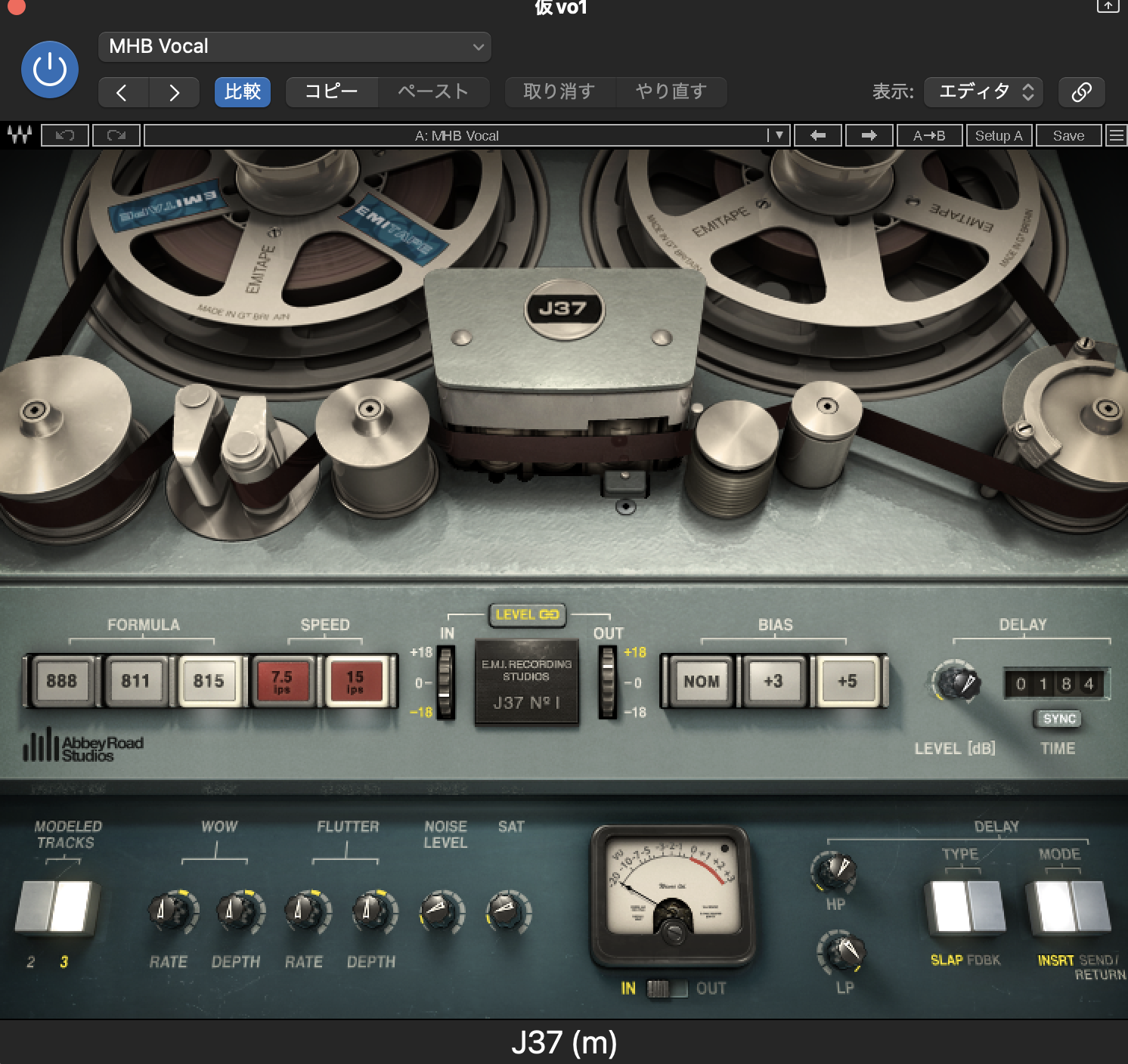Click the A: MHB Vocal preset name field
Image resolution: width=1128 pixels, height=1064 pixels.
456,135
